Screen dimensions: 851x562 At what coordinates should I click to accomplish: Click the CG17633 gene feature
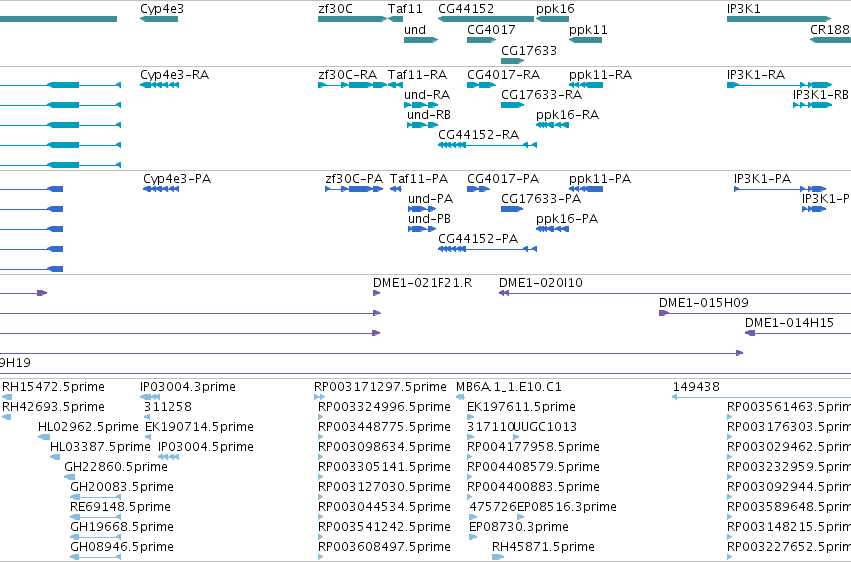[513, 61]
